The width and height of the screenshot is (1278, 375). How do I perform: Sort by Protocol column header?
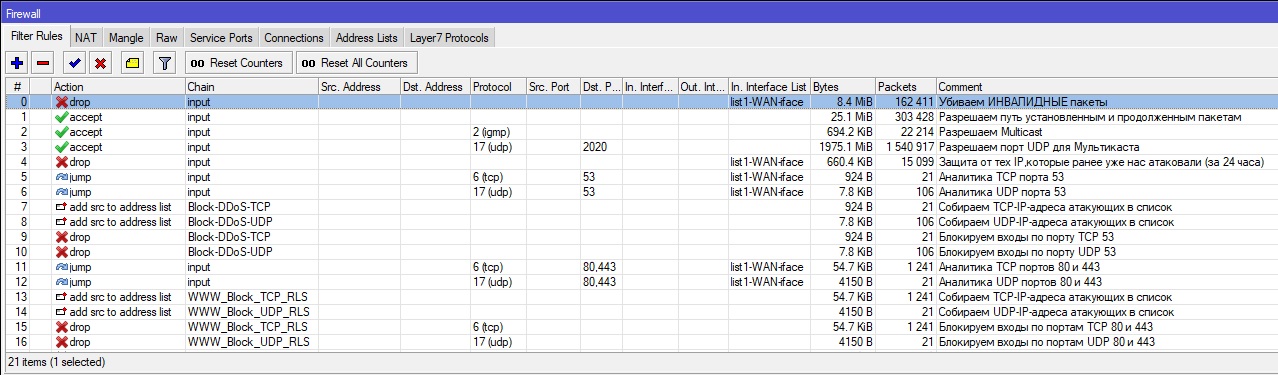point(498,87)
